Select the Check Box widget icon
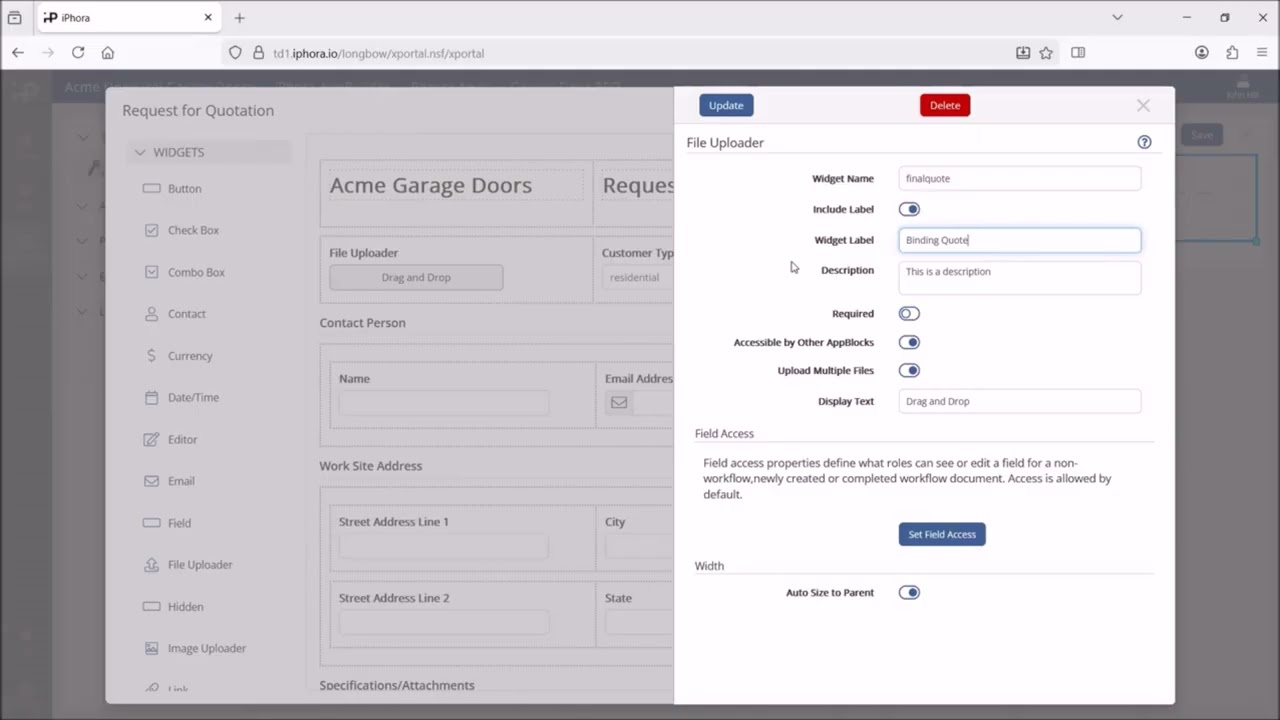1280x720 pixels. (151, 230)
